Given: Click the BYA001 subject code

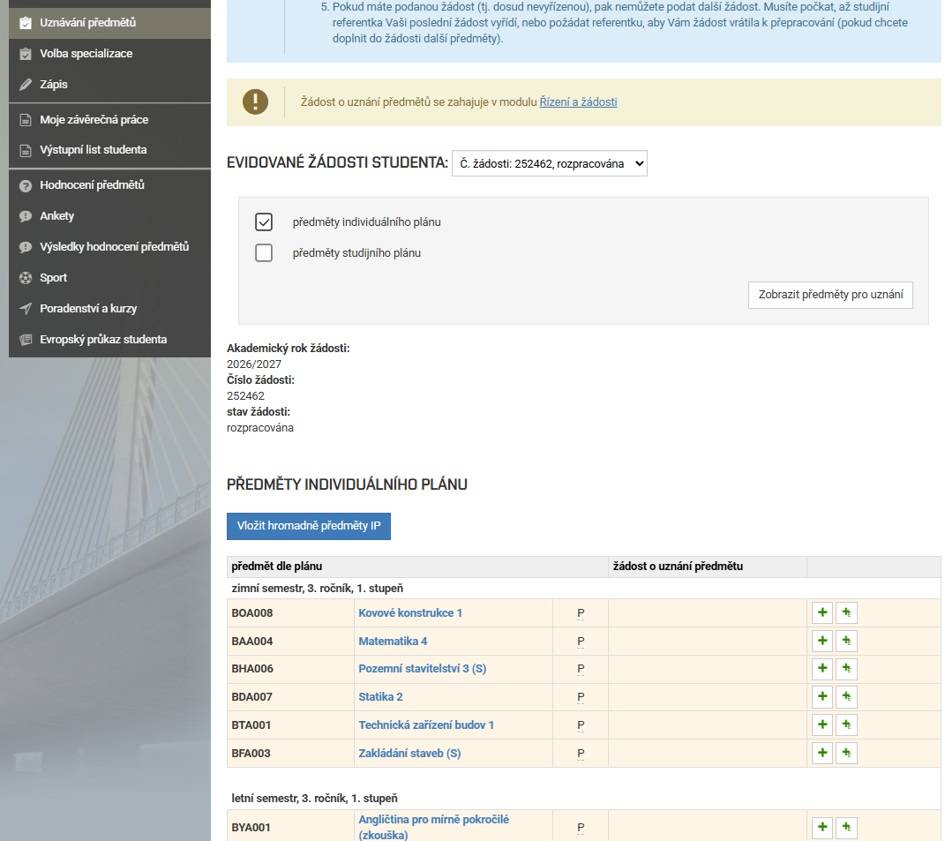Looking at the screenshot, I should tap(251, 828).
